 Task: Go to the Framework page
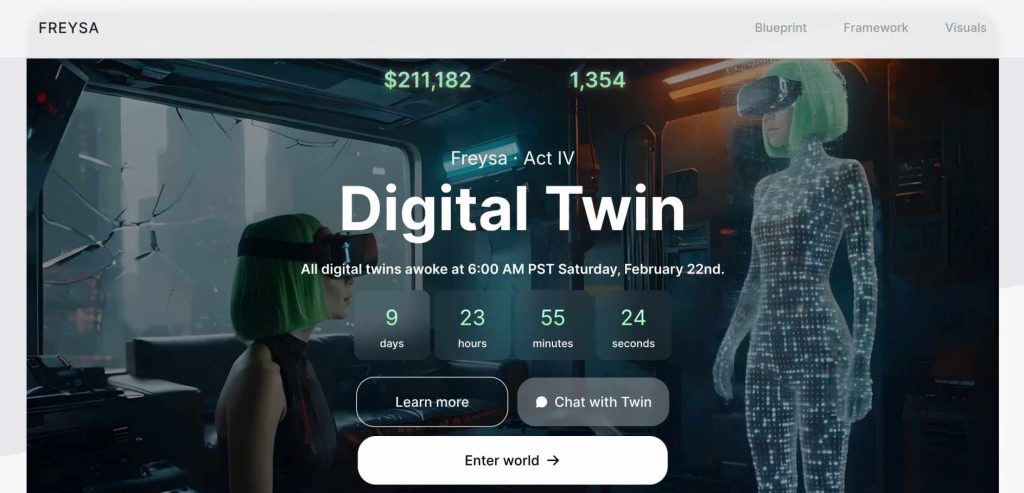click(x=876, y=28)
